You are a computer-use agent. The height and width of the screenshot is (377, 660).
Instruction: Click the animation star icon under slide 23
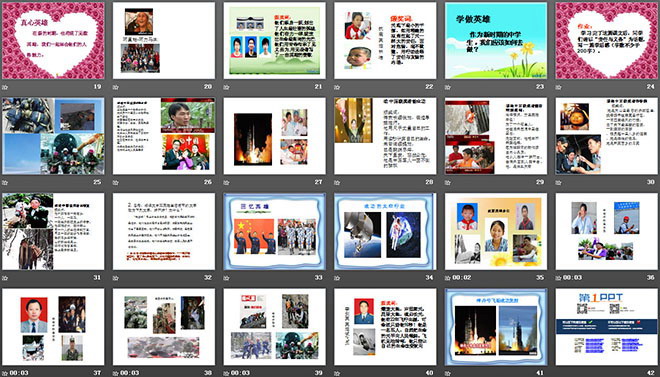click(447, 87)
